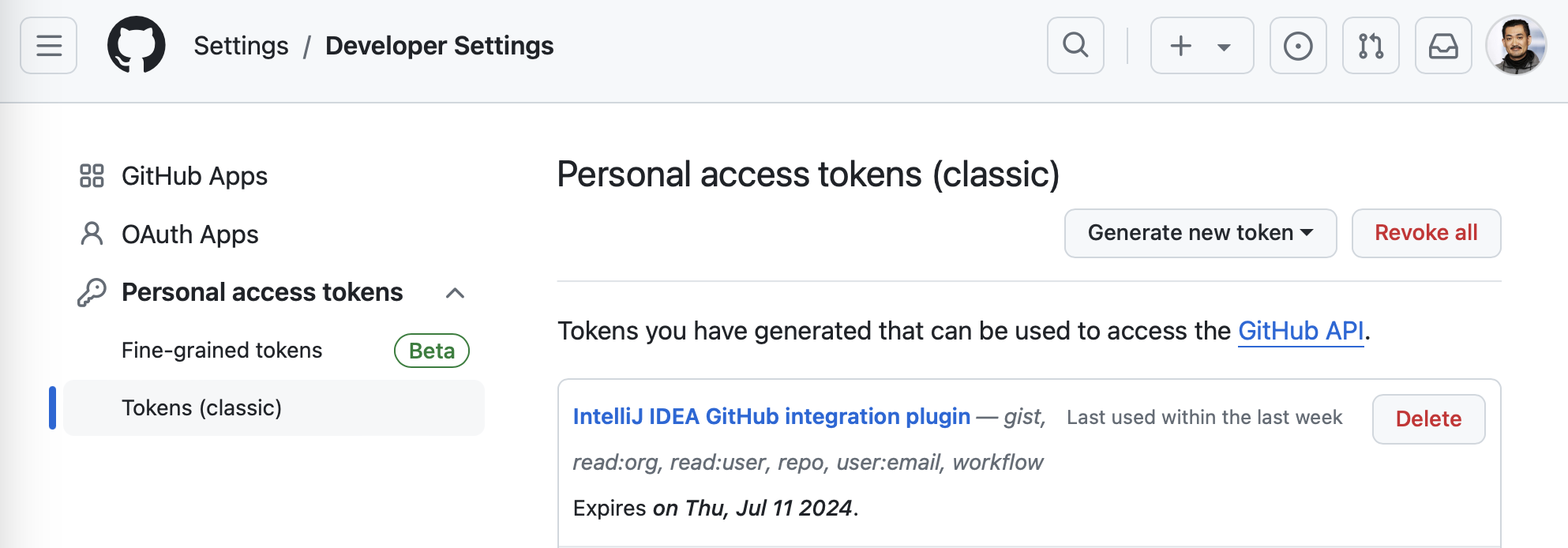Collapse the Personal access tokens section
This screenshot has width=1568, height=548.
tap(455, 293)
